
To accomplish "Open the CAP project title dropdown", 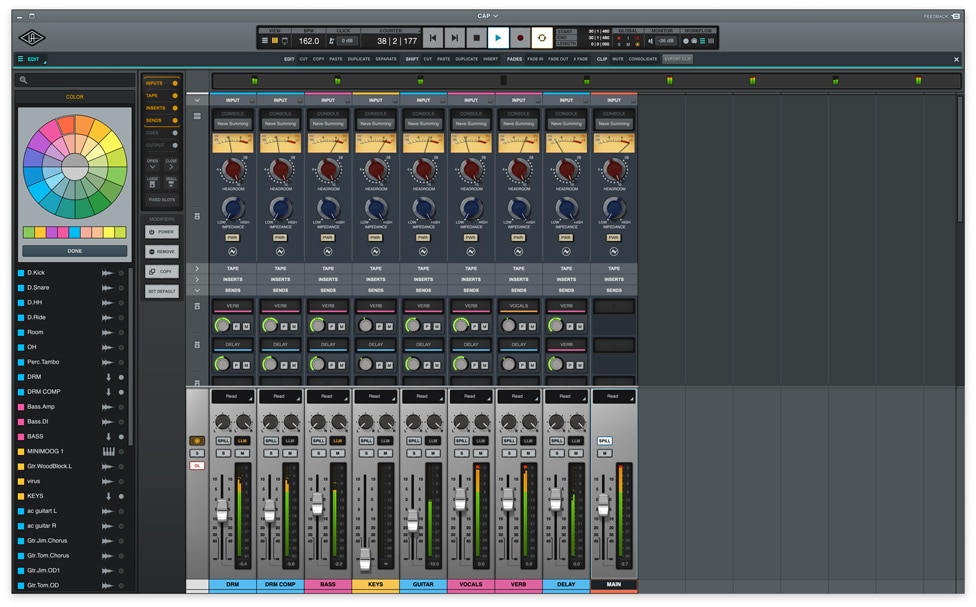I will [487, 16].
